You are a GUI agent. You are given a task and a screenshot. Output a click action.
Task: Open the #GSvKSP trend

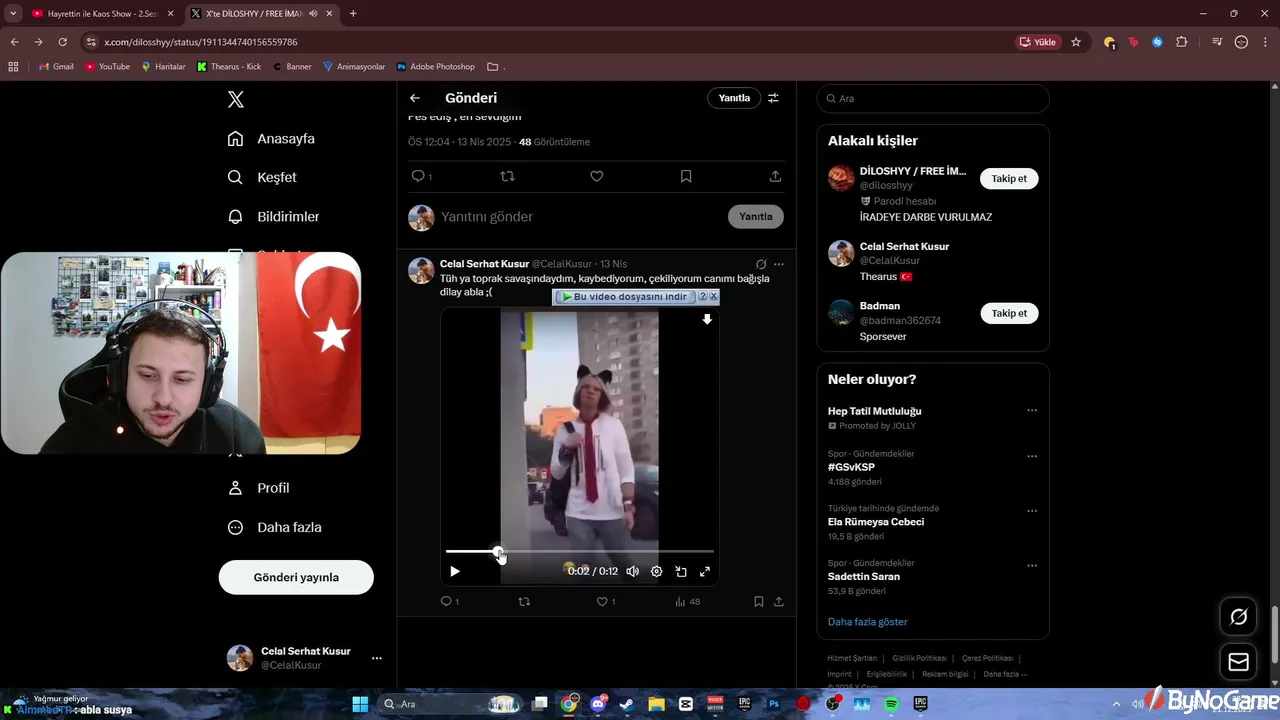pyautogui.click(x=851, y=467)
